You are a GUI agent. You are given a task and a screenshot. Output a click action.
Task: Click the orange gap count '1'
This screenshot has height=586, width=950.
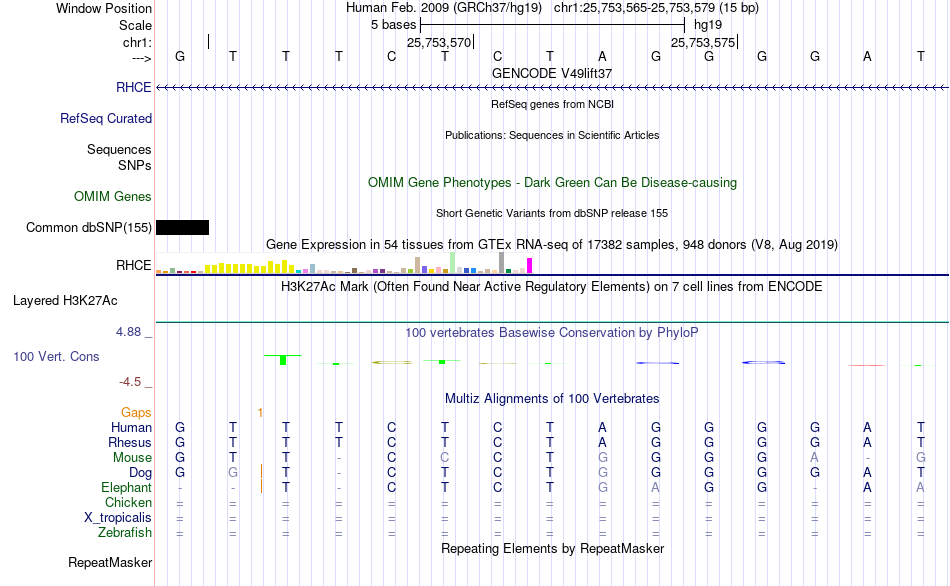click(x=260, y=413)
